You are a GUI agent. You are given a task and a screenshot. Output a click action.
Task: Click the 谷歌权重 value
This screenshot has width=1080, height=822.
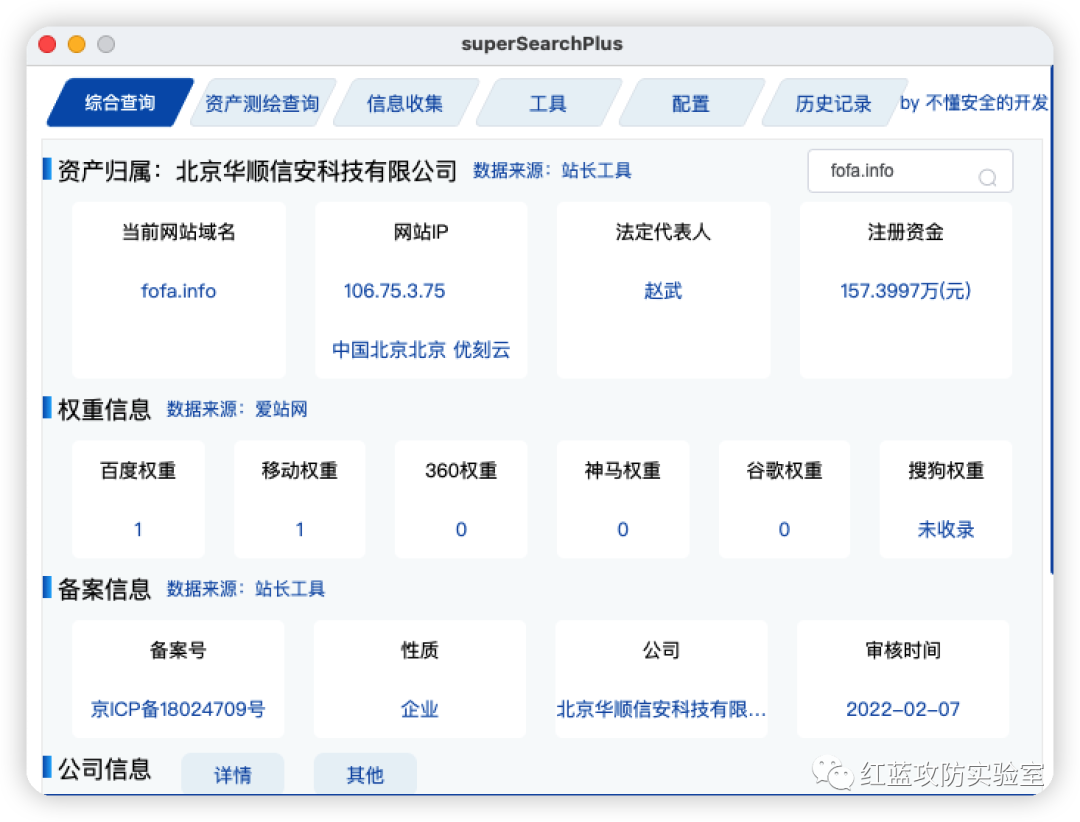point(785,529)
